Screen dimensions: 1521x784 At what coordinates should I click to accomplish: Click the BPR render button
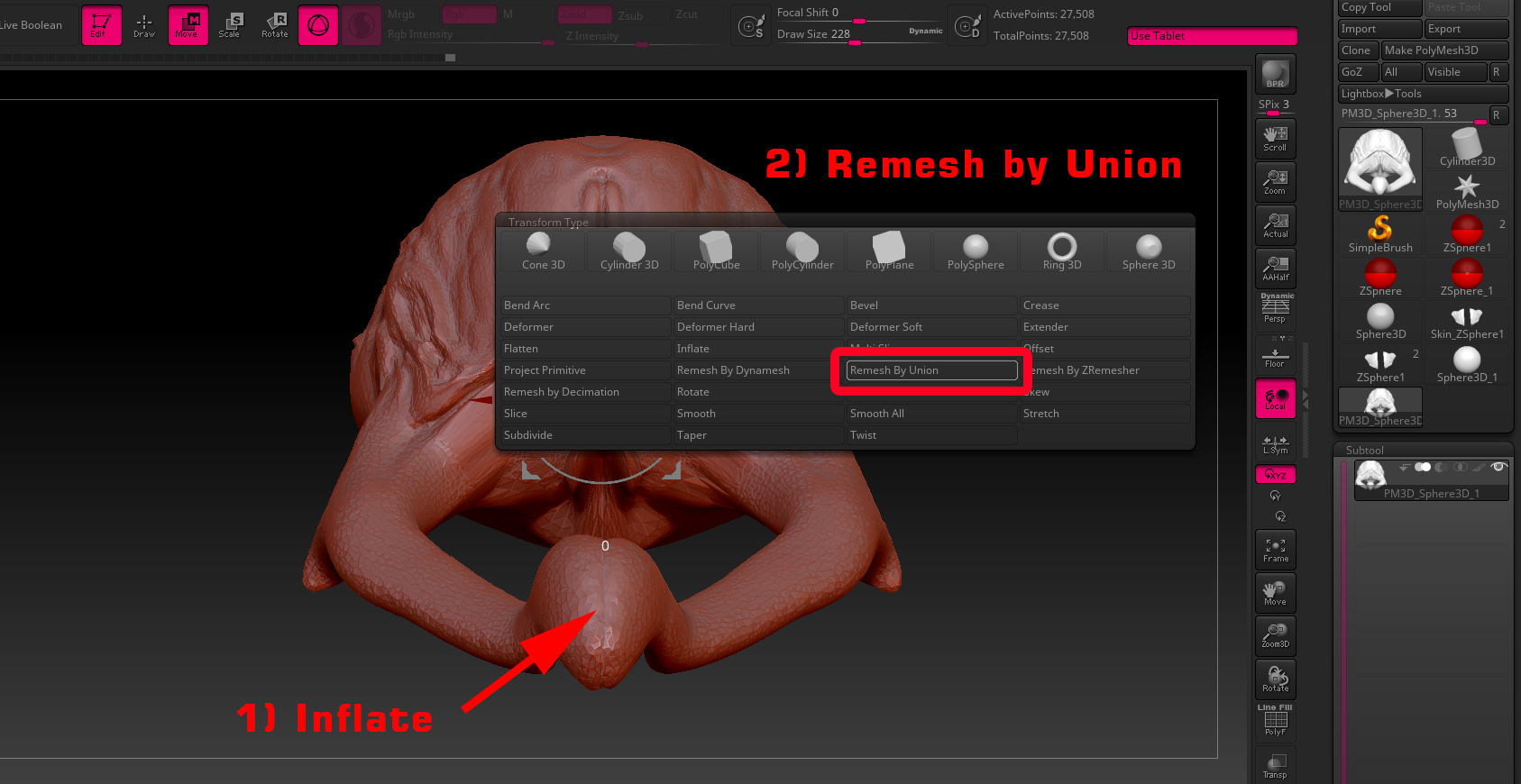pos(1275,74)
